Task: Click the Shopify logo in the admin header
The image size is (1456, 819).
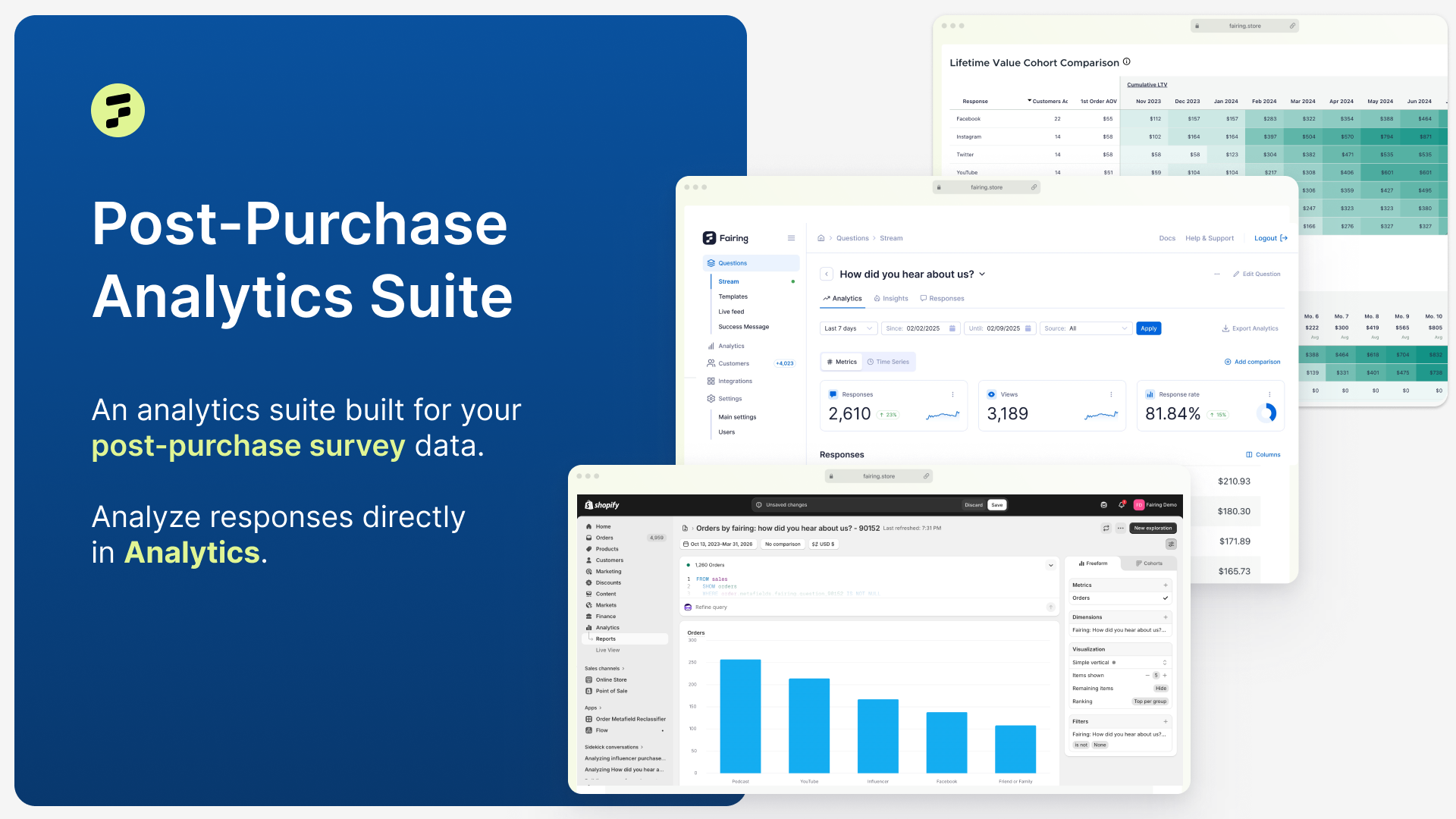Action: [602, 505]
